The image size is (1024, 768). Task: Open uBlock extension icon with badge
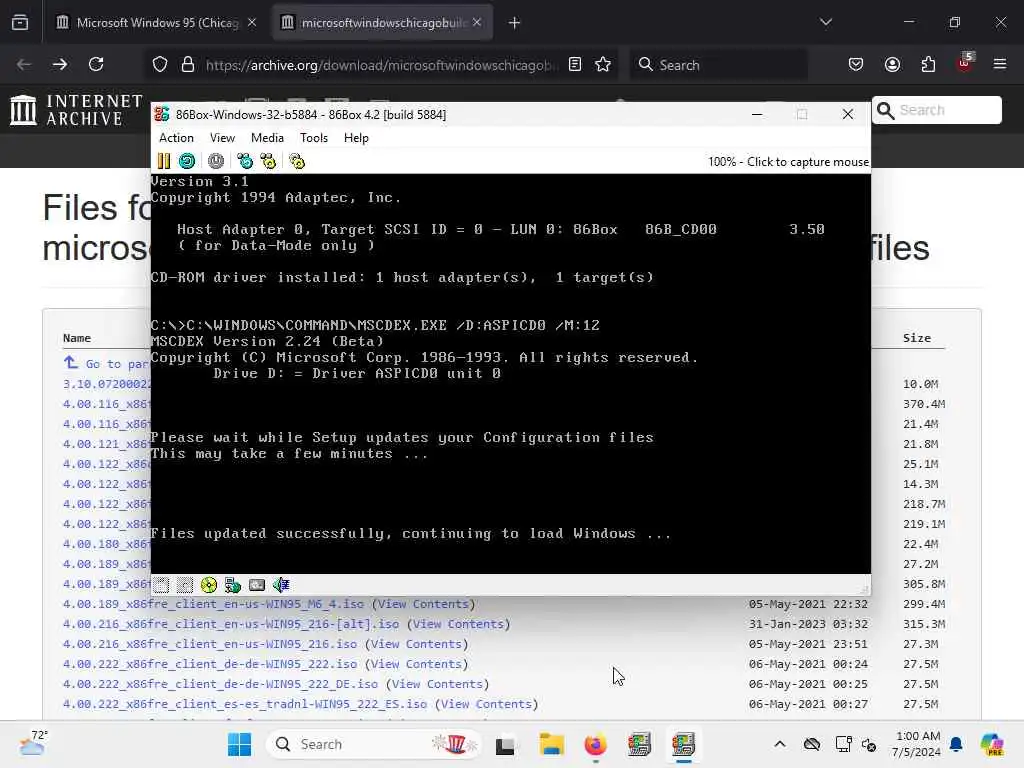(x=965, y=63)
